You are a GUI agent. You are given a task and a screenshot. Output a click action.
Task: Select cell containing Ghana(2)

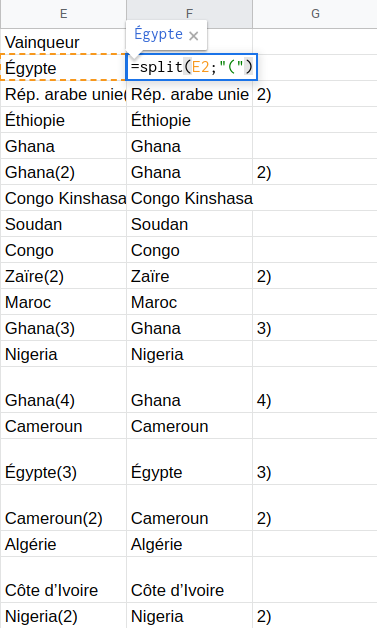63,172
